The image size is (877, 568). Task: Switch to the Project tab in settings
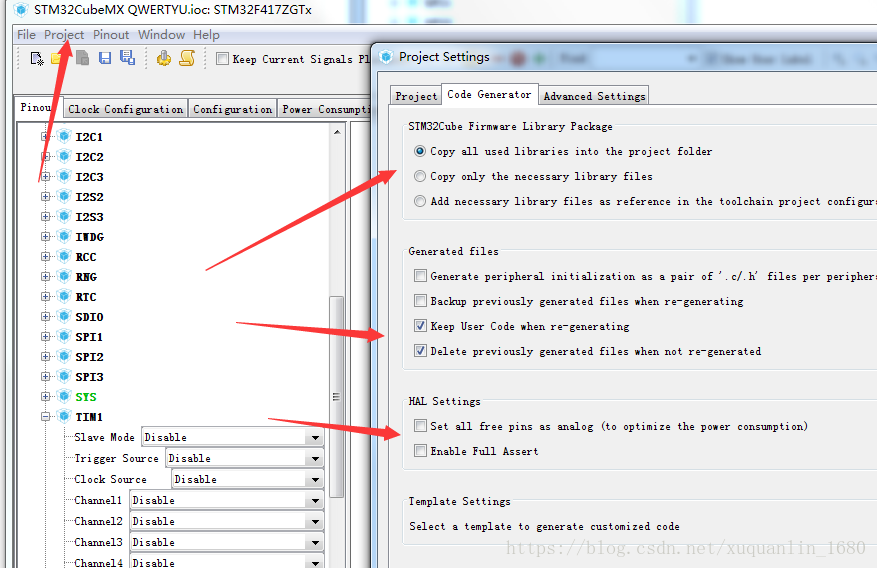(416, 96)
